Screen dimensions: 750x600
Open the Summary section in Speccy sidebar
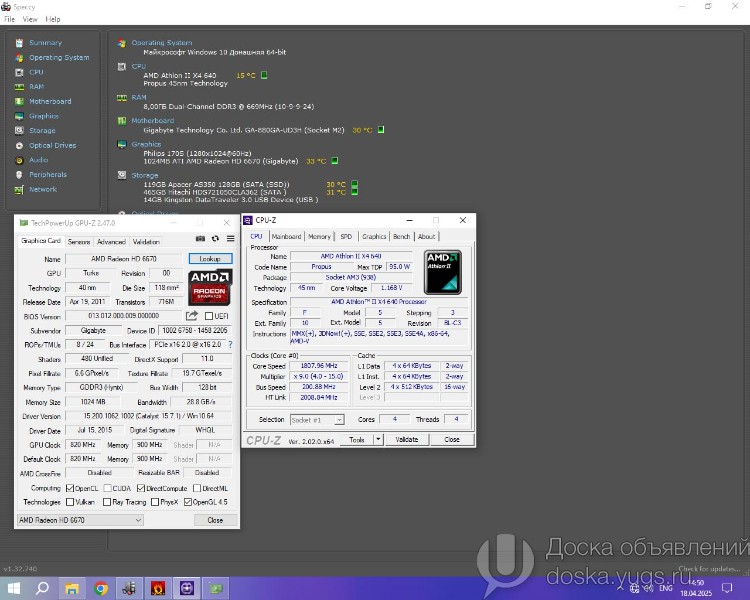(45, 43)
